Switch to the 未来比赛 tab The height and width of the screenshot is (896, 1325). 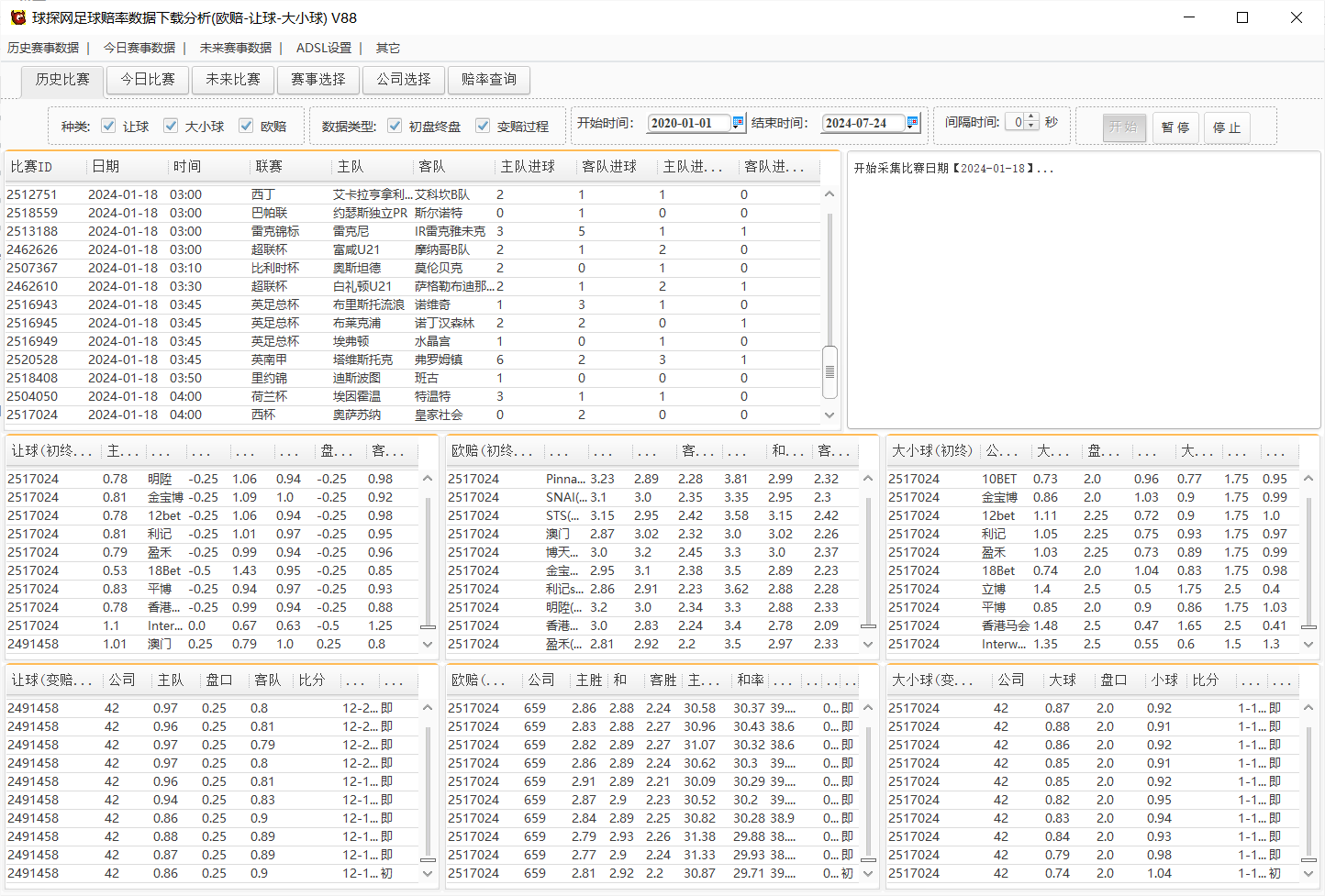pos(233,80)
